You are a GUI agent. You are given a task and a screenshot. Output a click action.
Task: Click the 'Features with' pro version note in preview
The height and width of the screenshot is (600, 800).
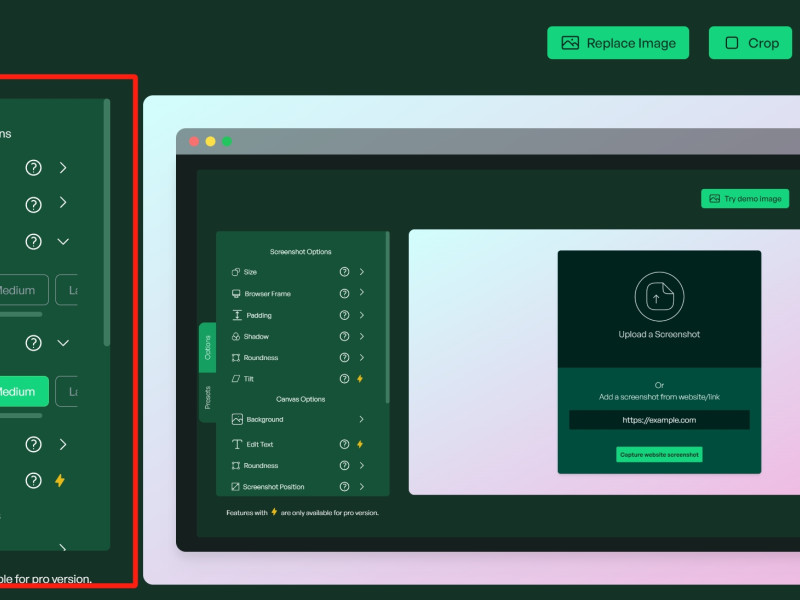[303, 512]
